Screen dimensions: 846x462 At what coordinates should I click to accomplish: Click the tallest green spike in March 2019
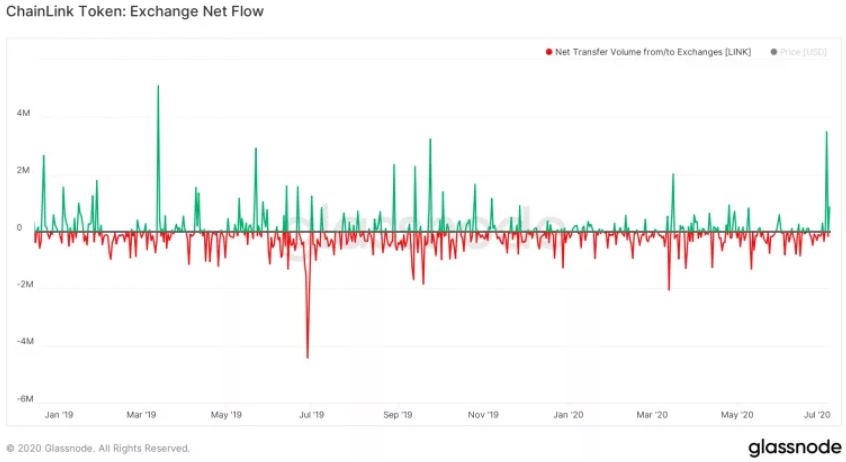[158, 157]
